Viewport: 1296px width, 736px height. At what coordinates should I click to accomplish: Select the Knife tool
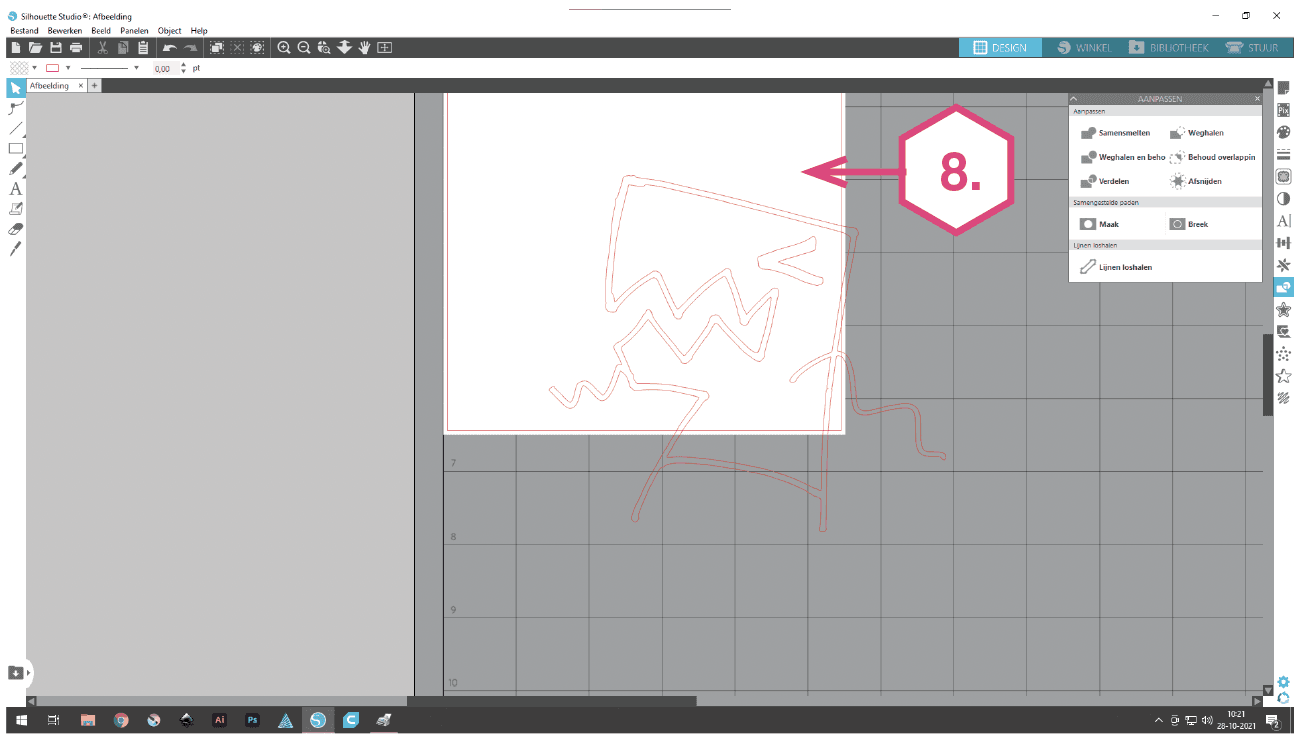point(16,249)
